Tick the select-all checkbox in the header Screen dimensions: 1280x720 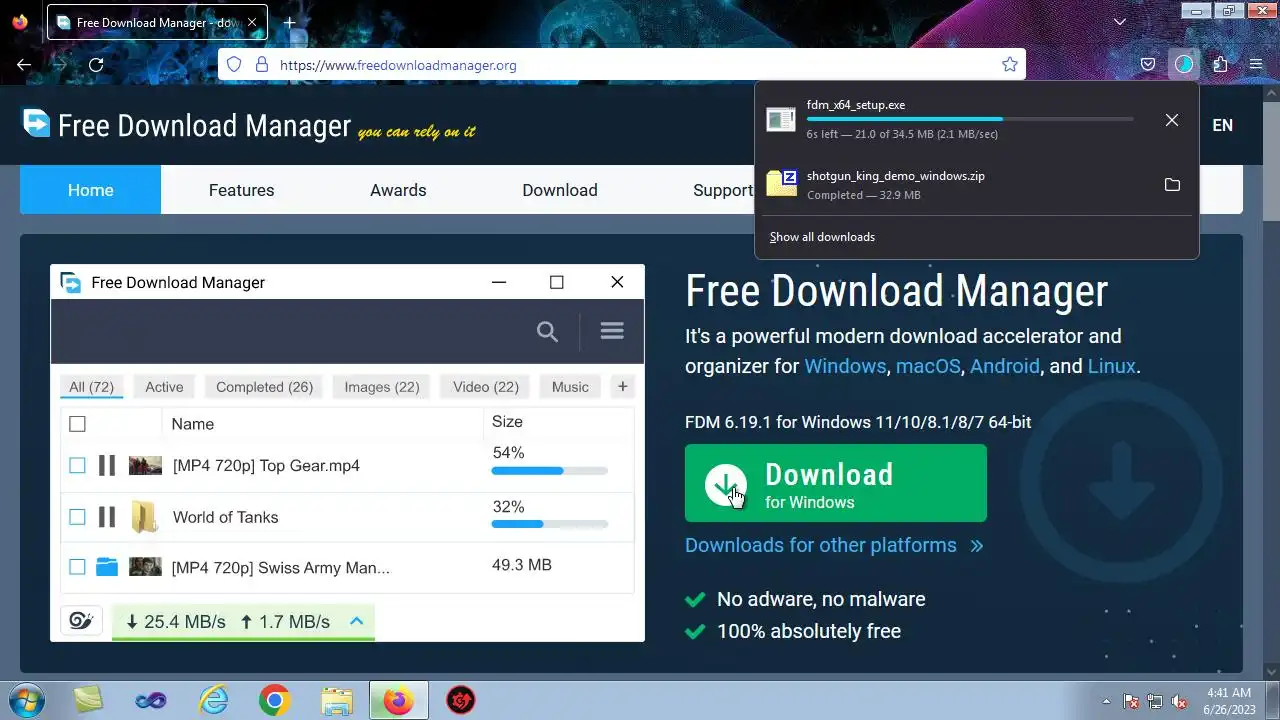77,424
